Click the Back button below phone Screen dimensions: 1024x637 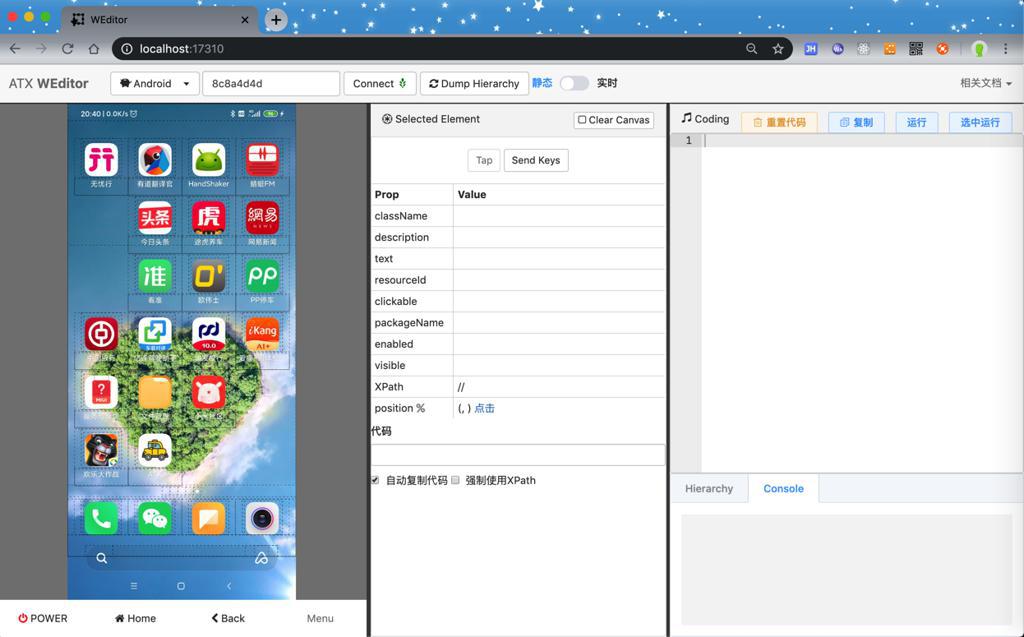[228, 618]
